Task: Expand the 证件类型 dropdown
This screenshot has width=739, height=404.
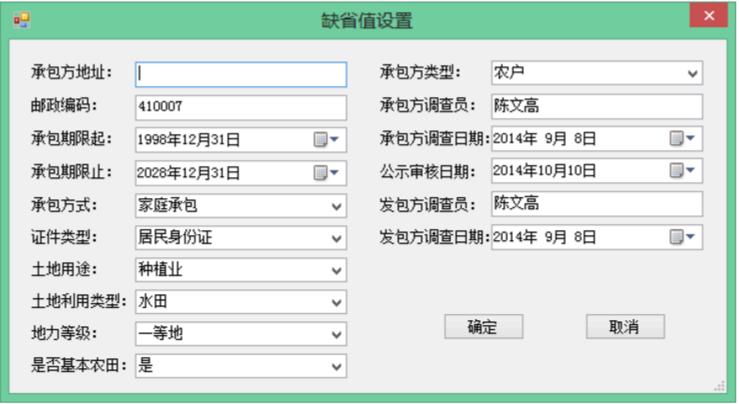Action: click(336, 239)
